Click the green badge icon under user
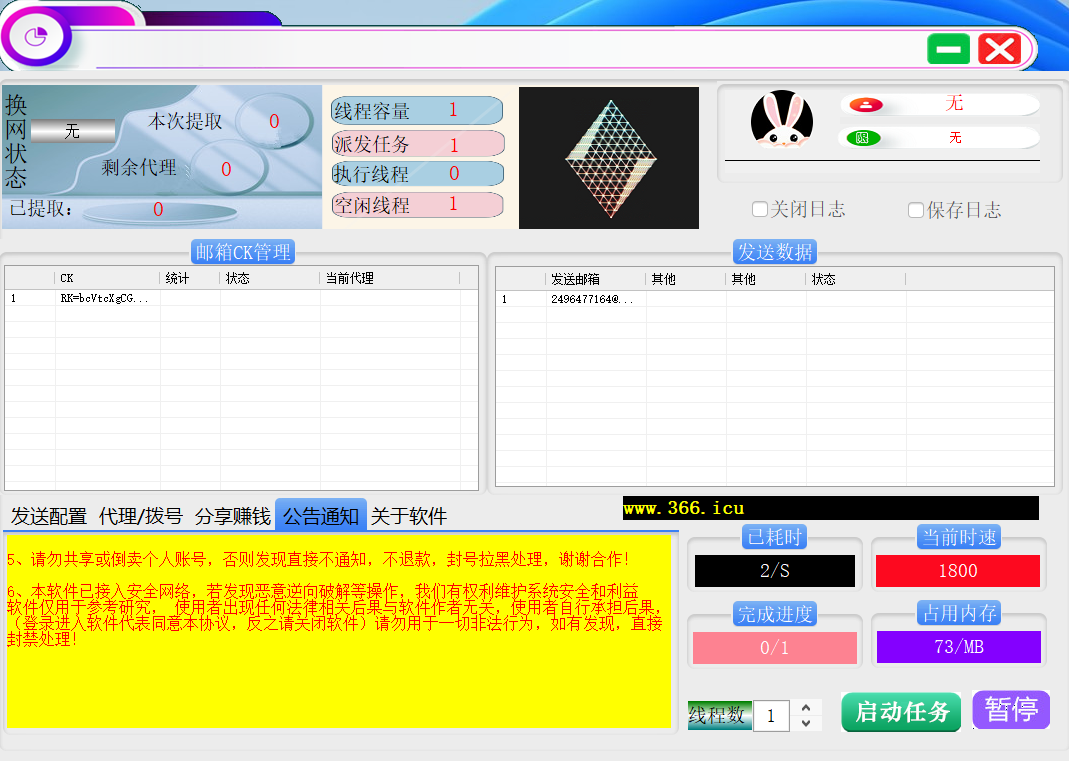This screenshot has width=1069, height=761. pyautogui.click(x=863, y=138)
